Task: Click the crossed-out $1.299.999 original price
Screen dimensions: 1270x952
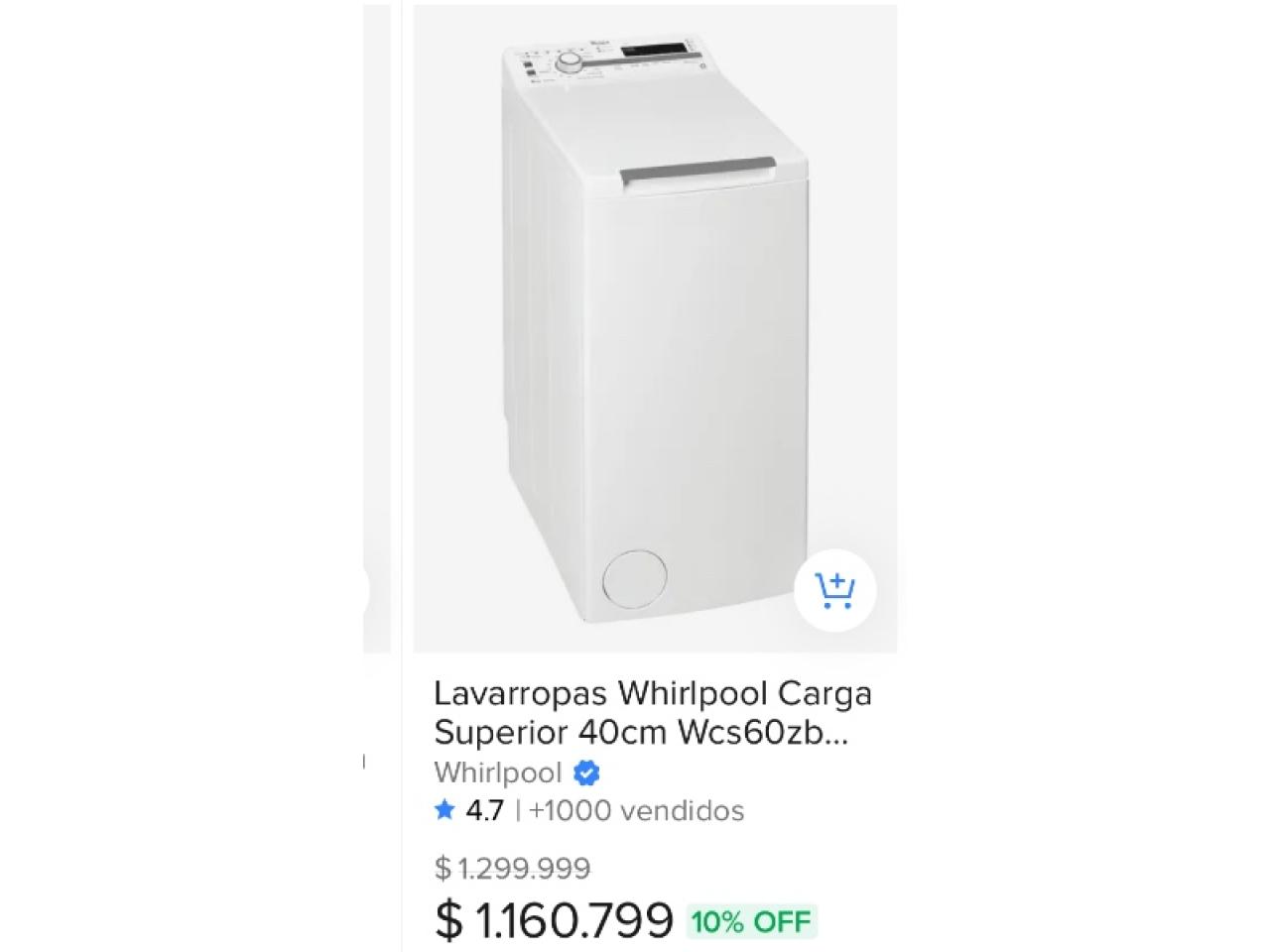Action: (512, 869)
